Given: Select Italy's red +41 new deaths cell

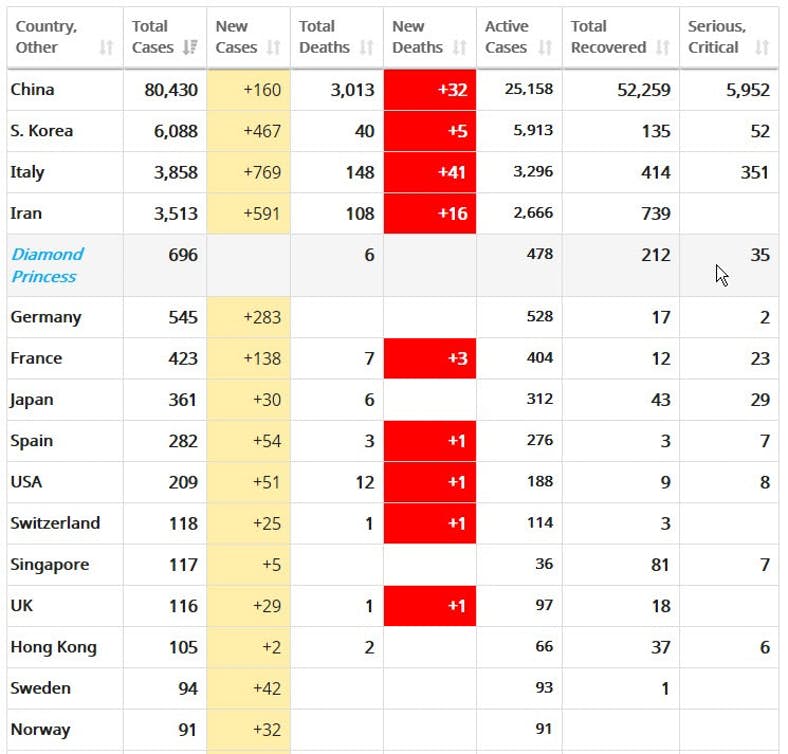Looking at the screenshot, I should point(430,172).
